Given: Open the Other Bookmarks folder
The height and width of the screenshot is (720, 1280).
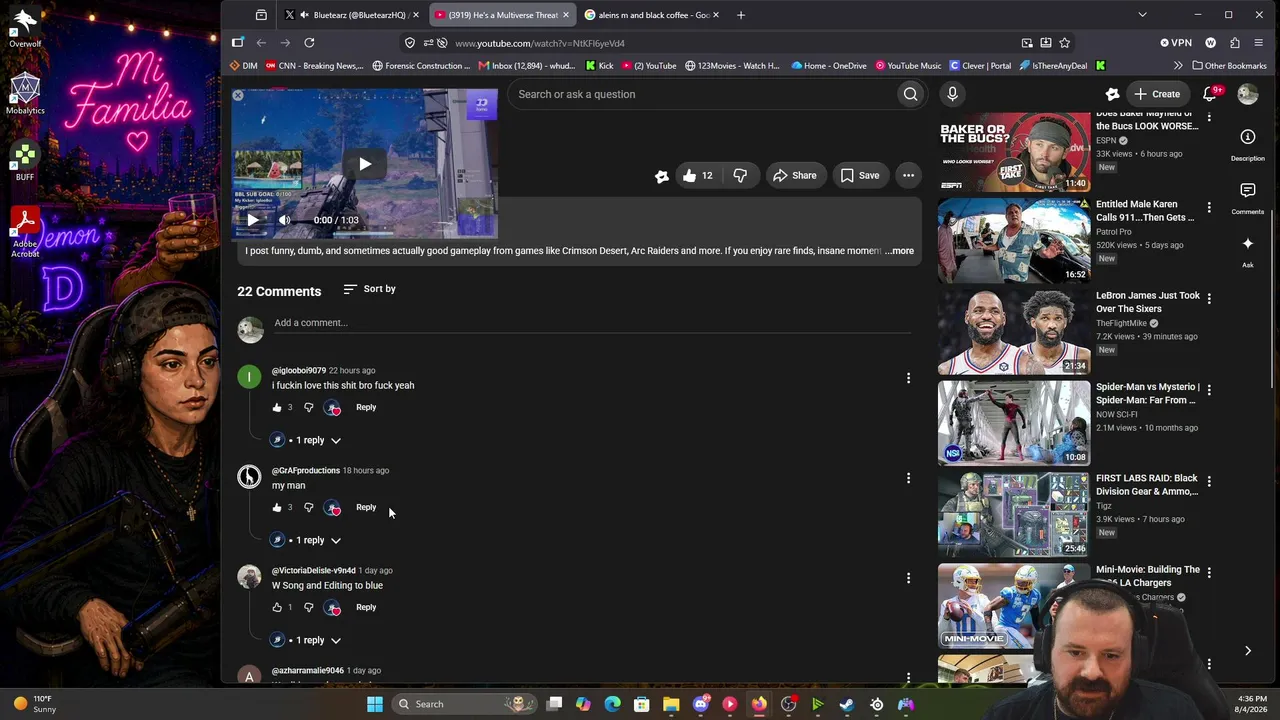Looking at the screenshot, I should coord(1229,66).
